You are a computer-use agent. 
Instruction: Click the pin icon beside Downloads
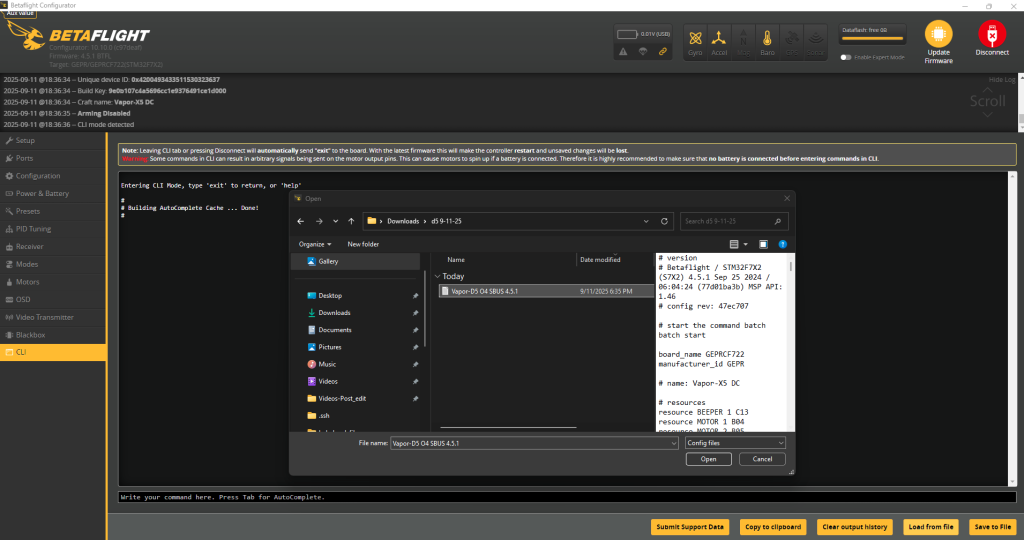point(415,313)
